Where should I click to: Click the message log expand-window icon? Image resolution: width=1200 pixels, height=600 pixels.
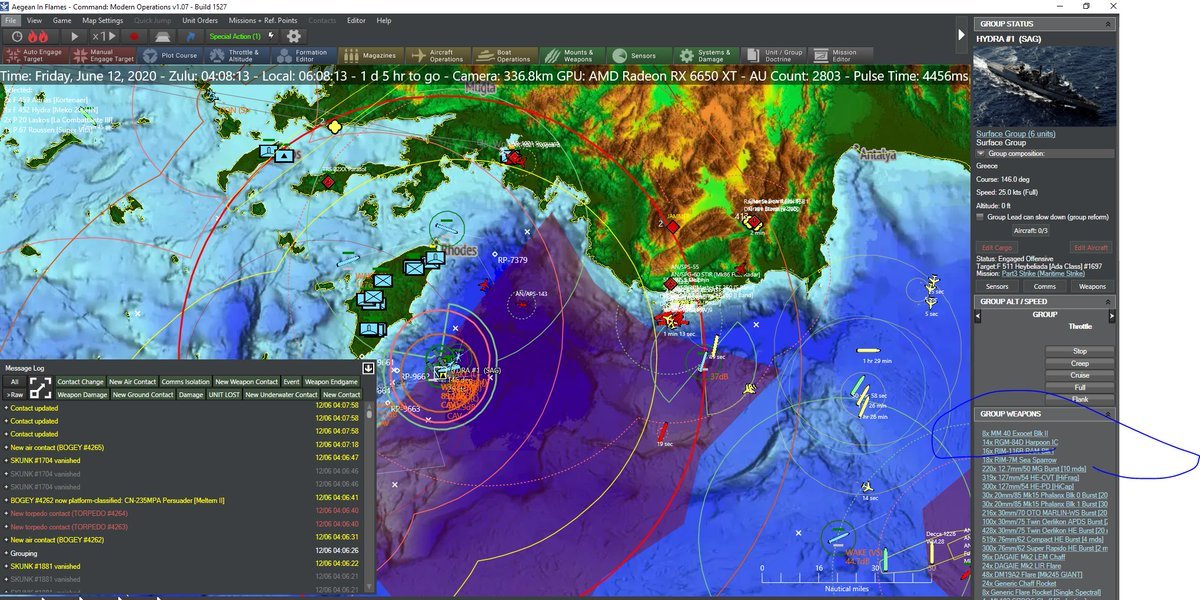tap(40, 386)
